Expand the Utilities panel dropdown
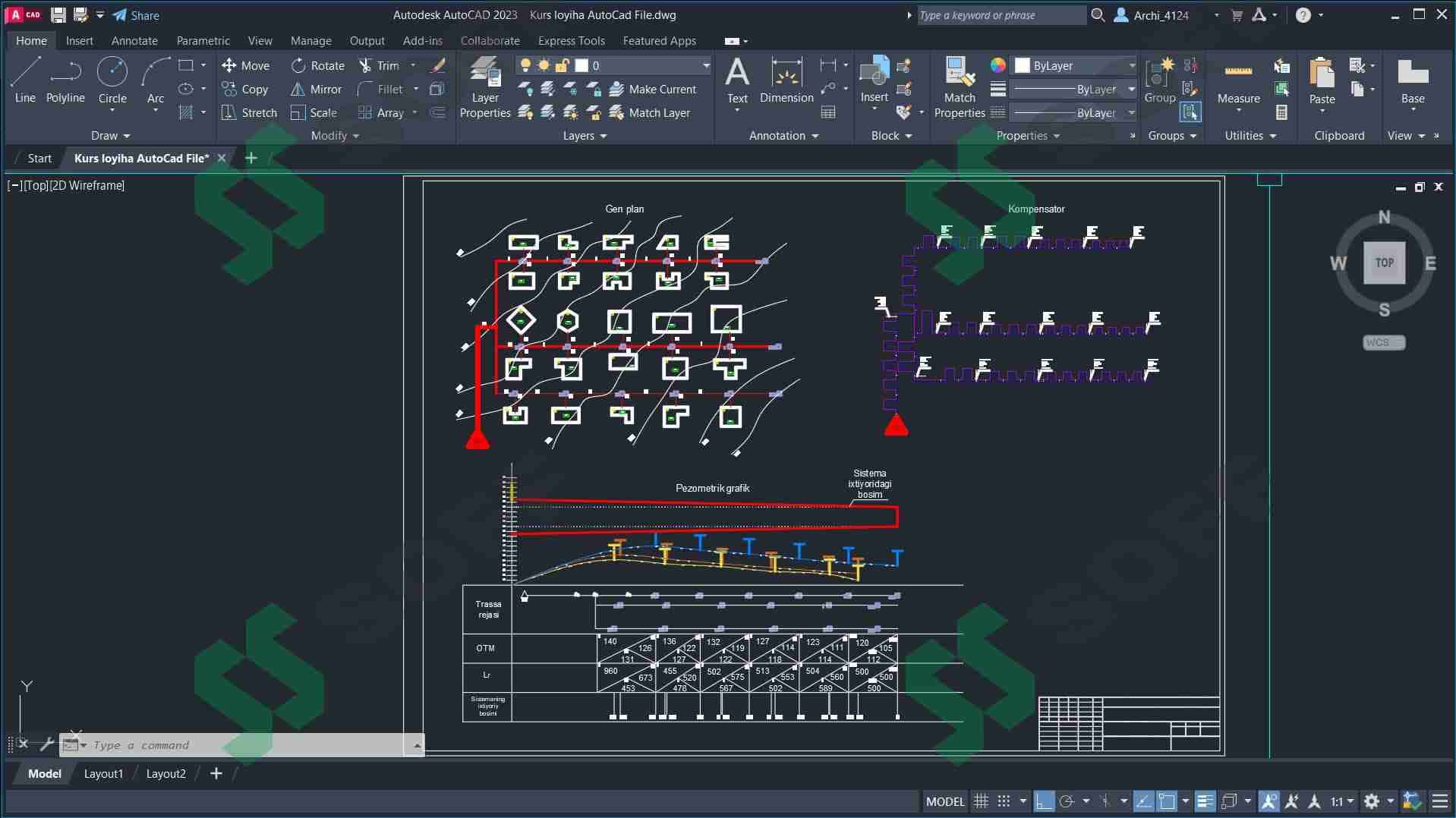 (1250, 136)
